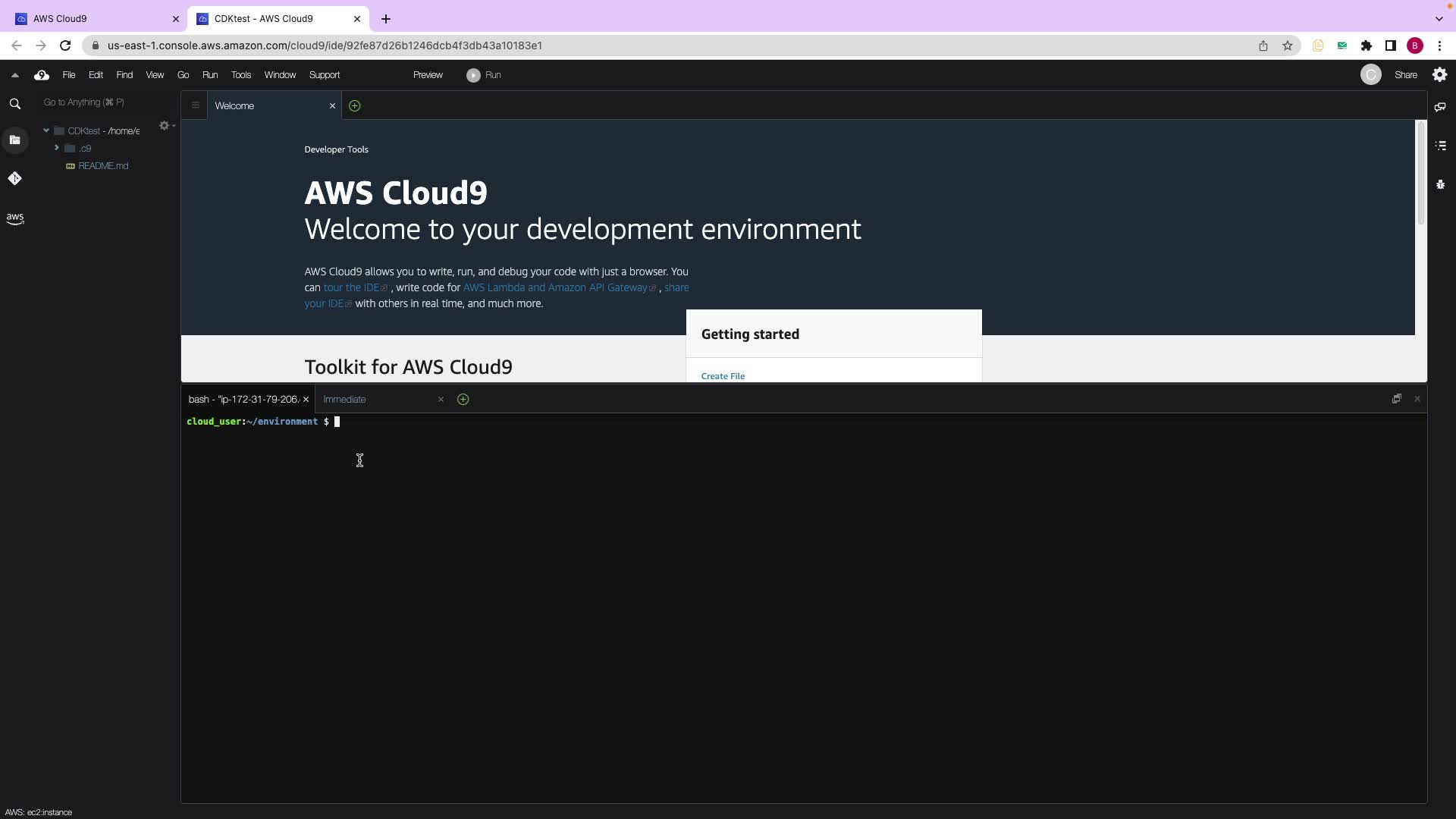
Task: Click the Share button
Action: tap(1405, 75)
